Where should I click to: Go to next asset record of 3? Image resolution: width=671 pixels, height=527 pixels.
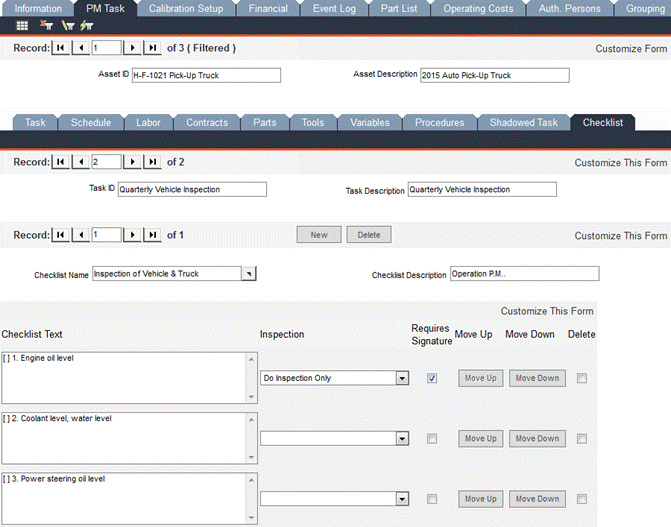pos(132,48)
